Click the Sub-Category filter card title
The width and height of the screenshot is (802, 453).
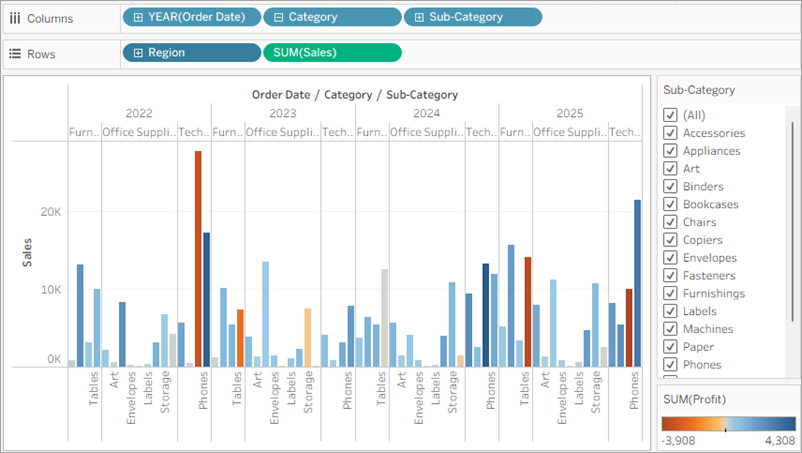[x=699, y=90]
